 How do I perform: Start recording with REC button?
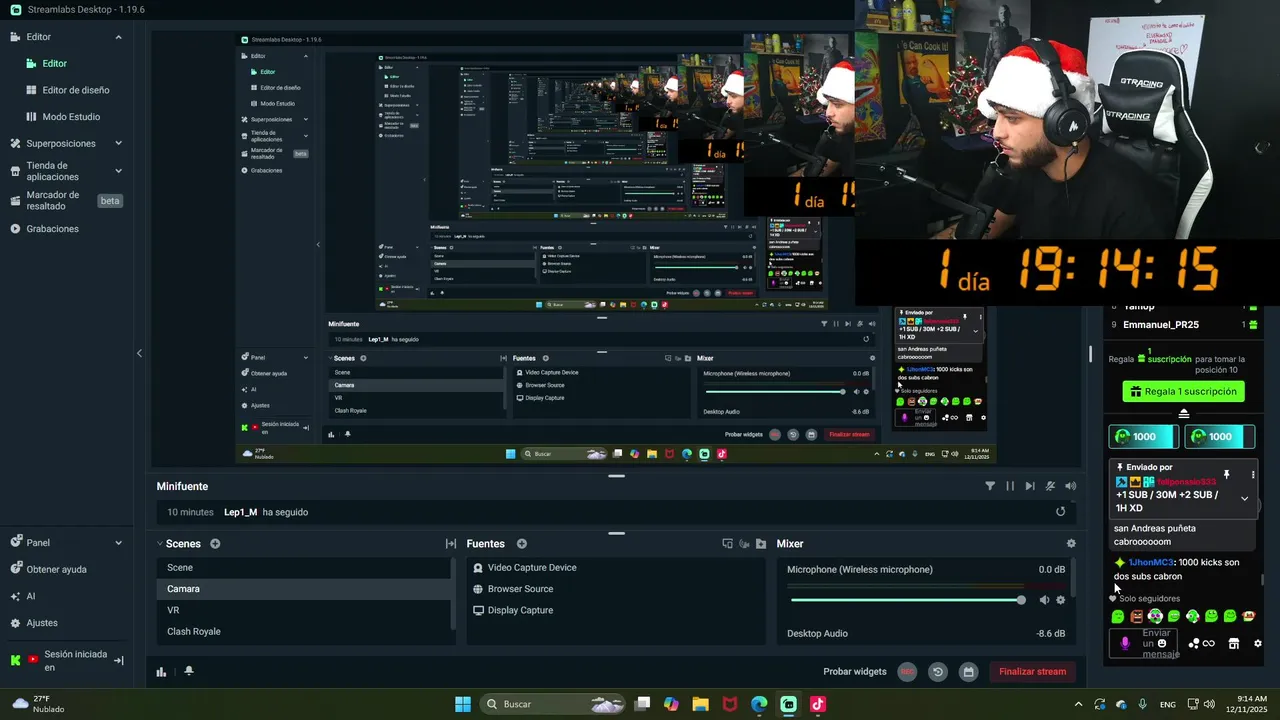tap(907, 672)
